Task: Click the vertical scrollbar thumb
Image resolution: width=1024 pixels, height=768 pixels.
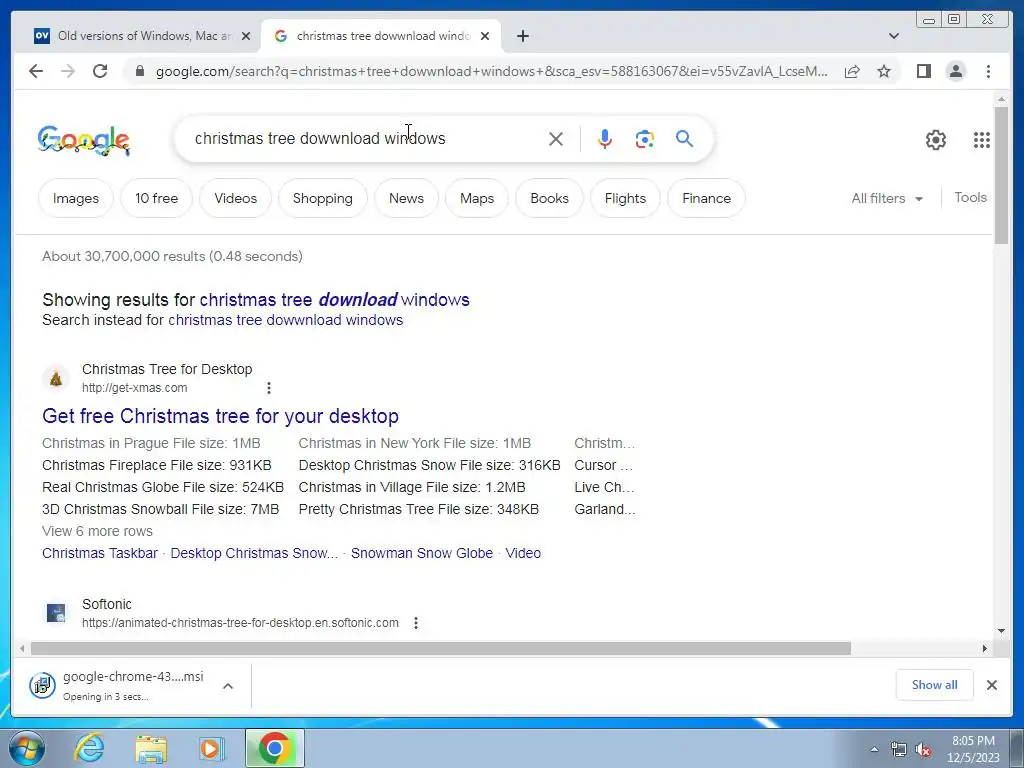Action: click(x=1001, y=175)
